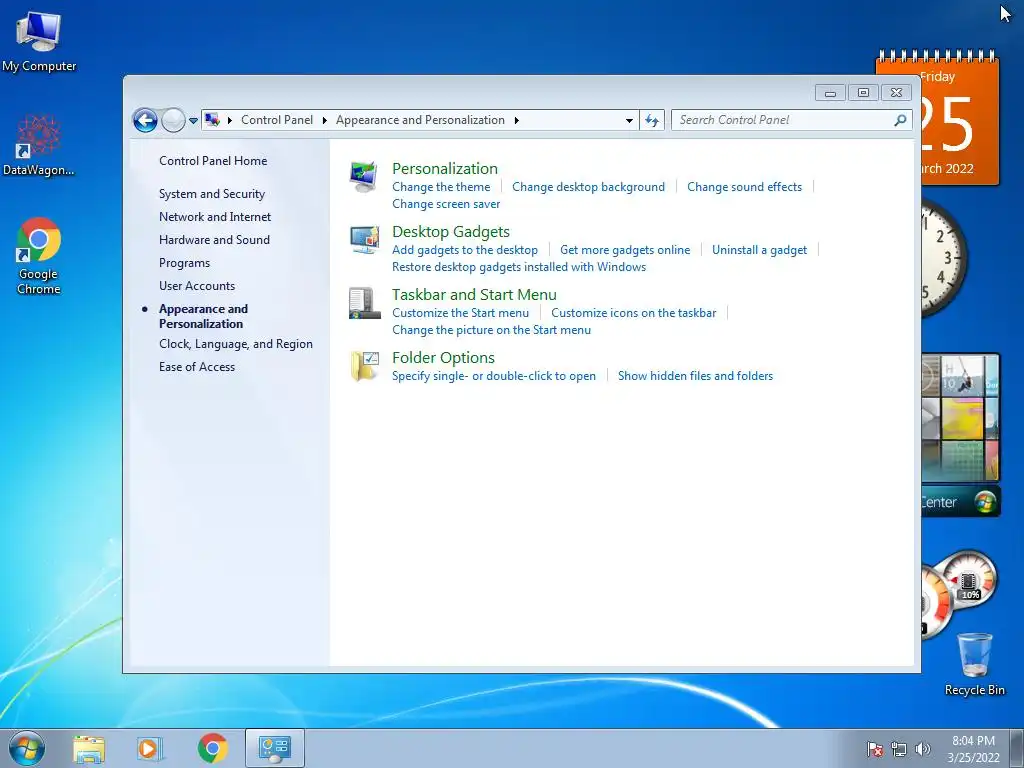The width and height of the screenshot is (1024, 768).
Task: Click Change screen saver
Action: point(446,204)
